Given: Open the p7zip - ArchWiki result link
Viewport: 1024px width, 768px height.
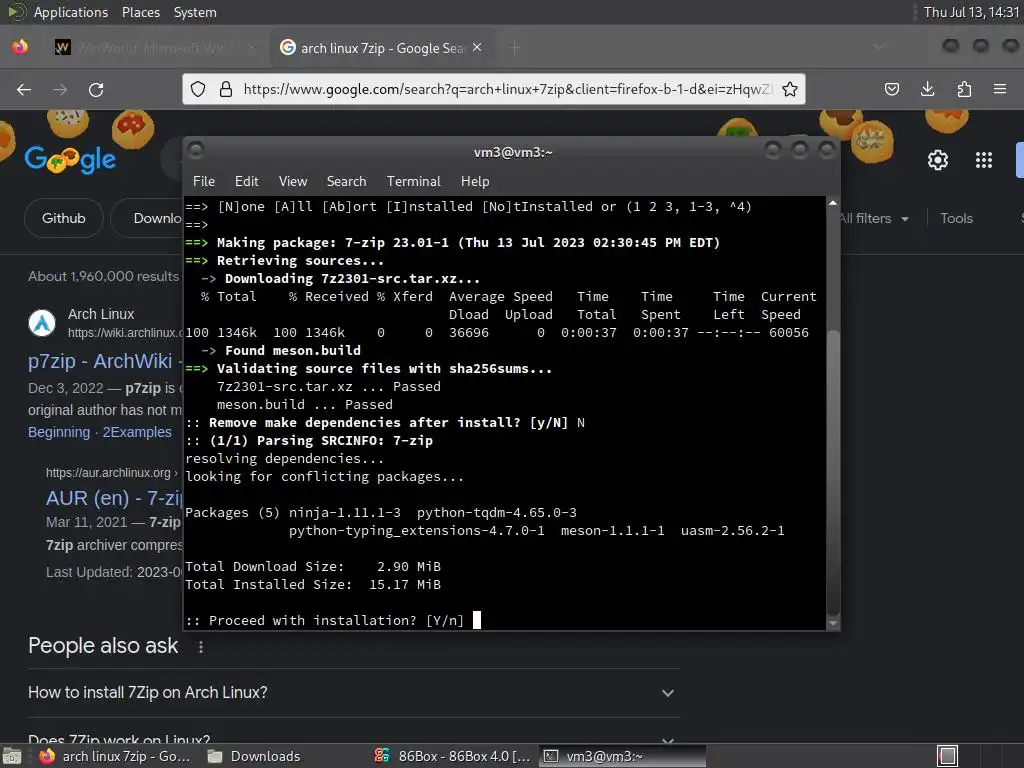Looking at the screenshot, I should pos(100,361).
